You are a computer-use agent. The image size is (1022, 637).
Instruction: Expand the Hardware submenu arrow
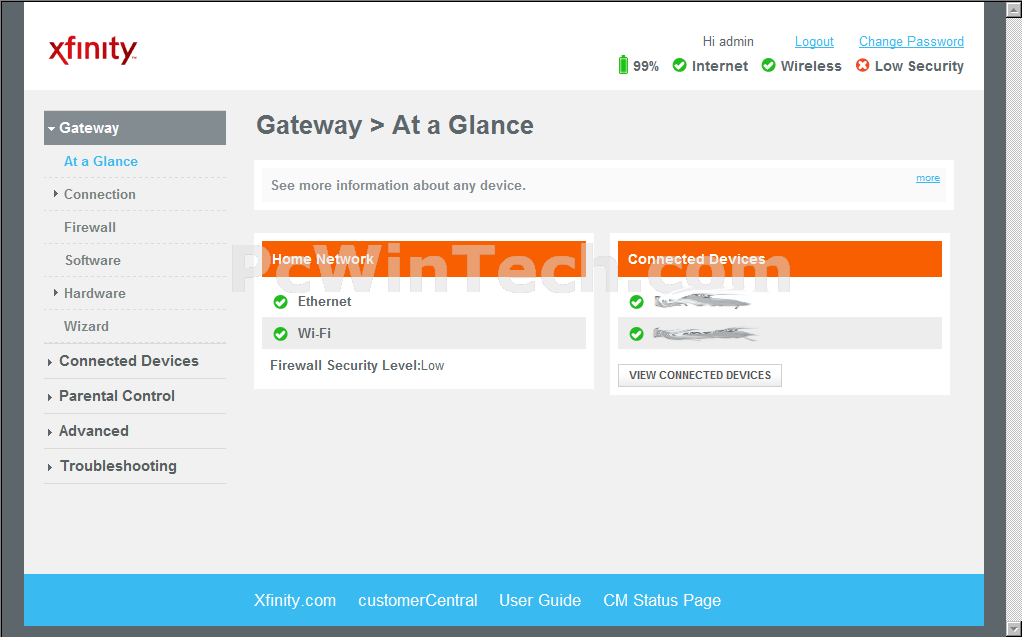pyautogui.click(x=55, y=293)
